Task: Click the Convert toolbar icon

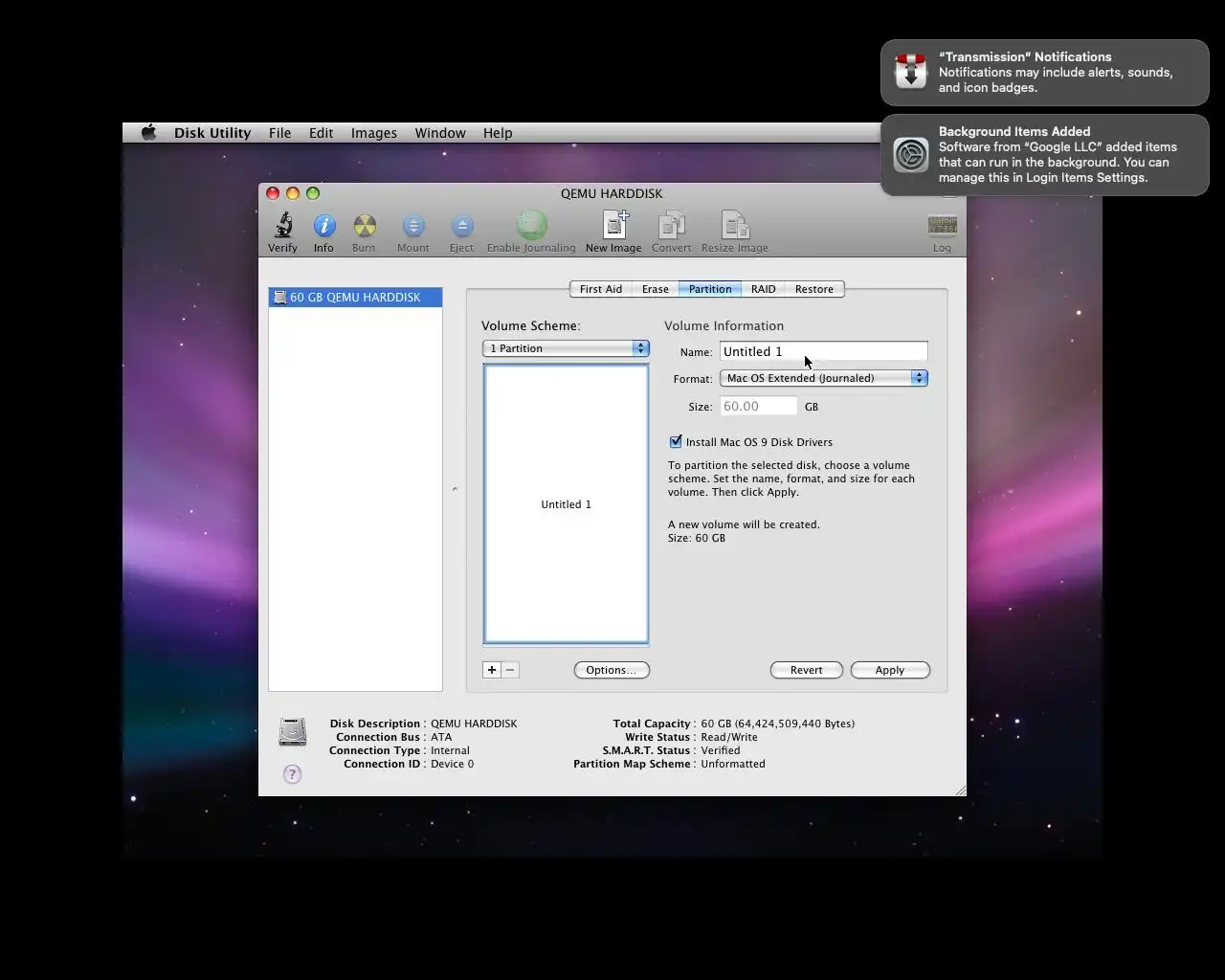Action: (x=672, y=225)
